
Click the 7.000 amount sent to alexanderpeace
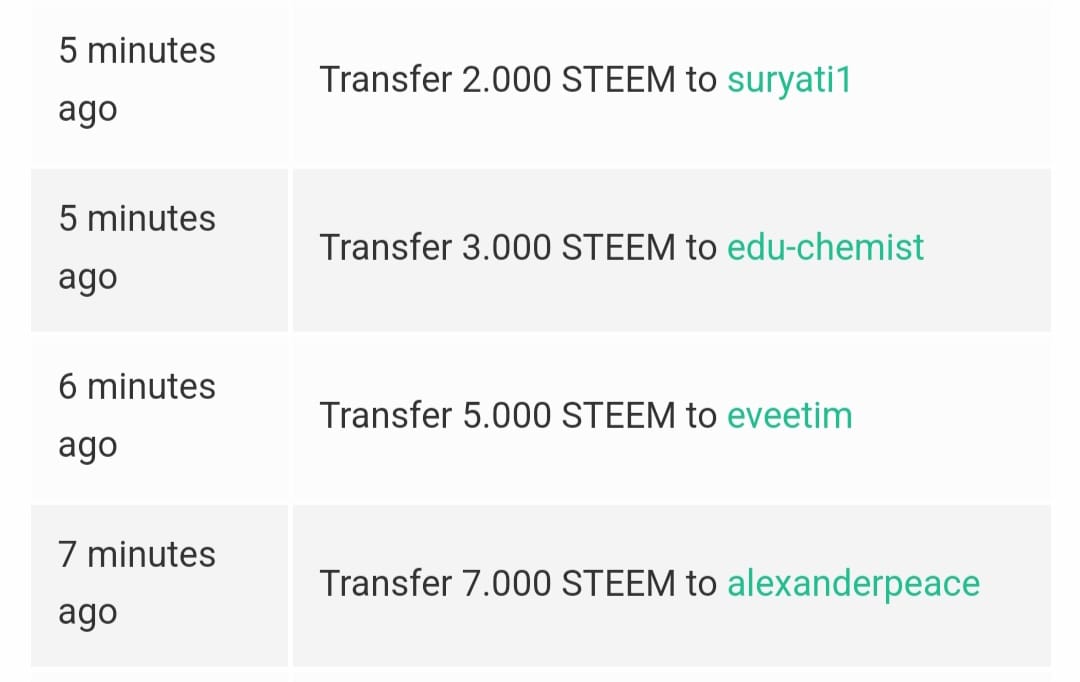click(x=506, y=584)
